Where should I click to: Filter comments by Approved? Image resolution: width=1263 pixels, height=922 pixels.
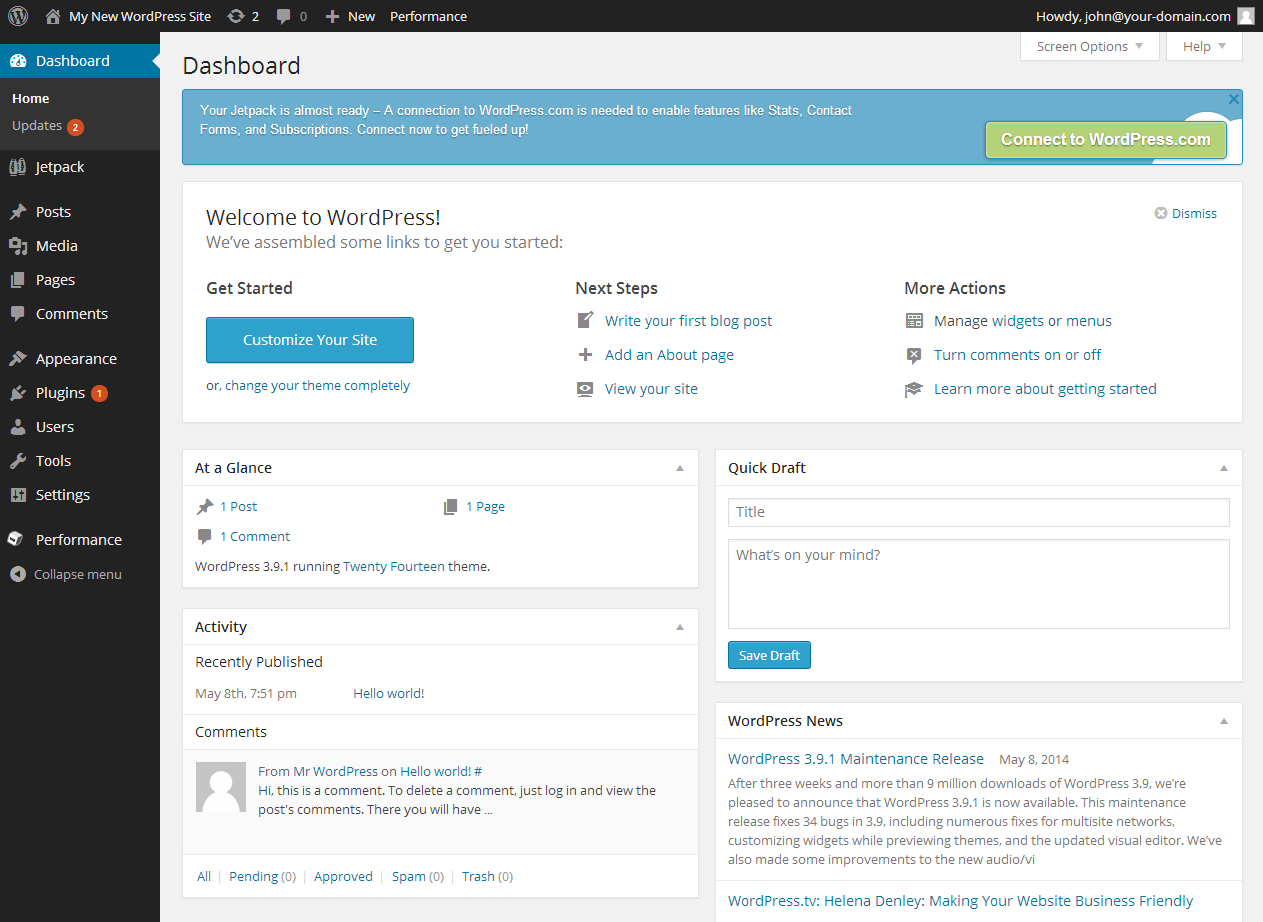point(343,876)
